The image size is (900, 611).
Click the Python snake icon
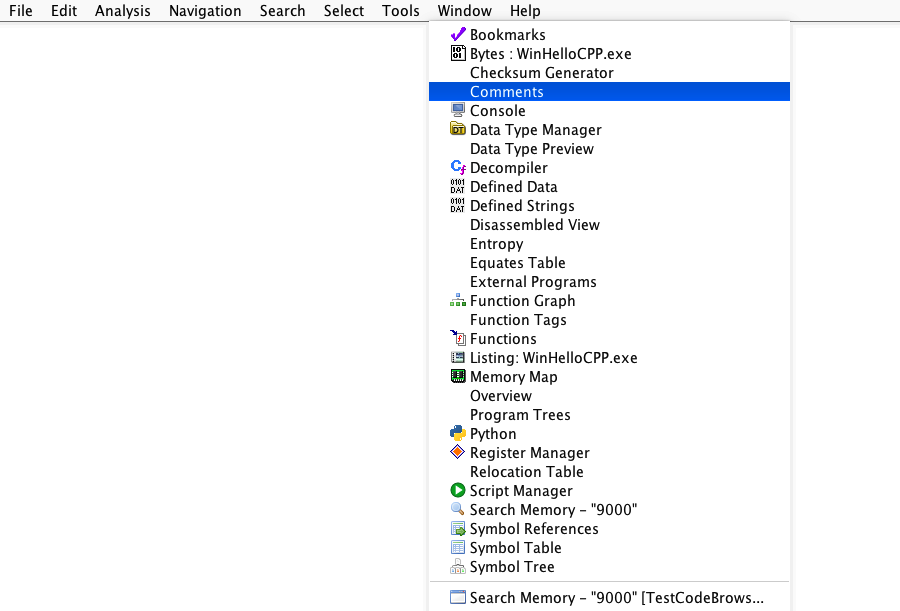(458, 434)
